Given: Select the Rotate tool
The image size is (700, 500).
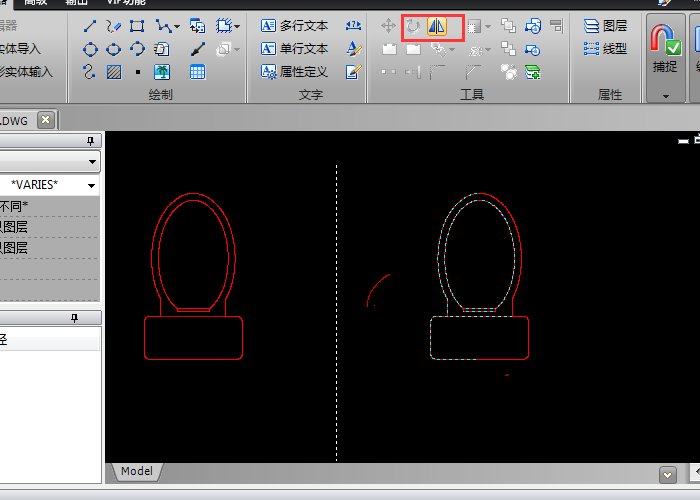Looking at the screenshot, I should 413,26.
